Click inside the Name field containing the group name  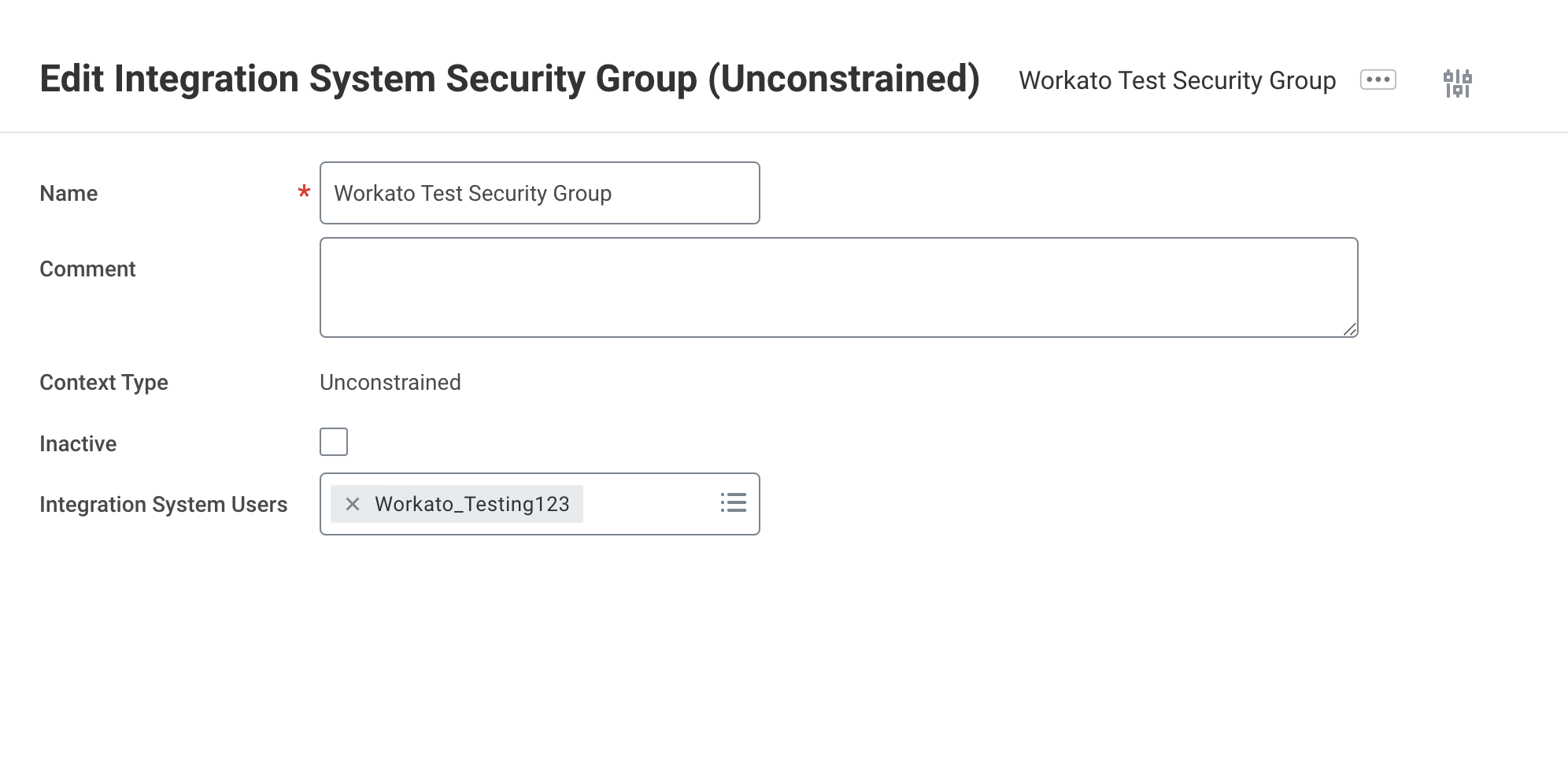[539, 193]
